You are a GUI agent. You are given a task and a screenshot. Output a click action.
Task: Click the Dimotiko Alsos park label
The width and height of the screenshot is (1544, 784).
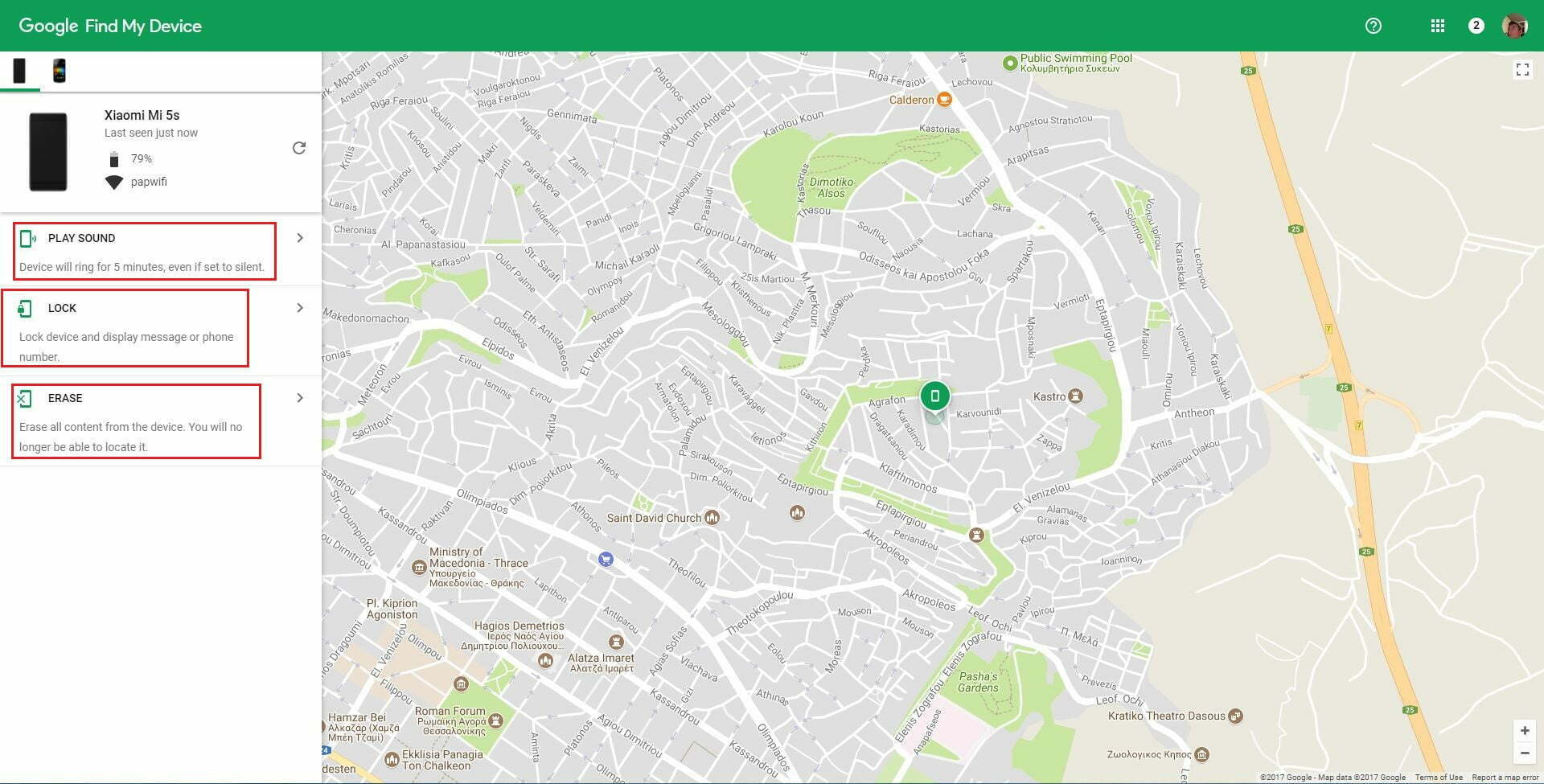coord(832,187)
